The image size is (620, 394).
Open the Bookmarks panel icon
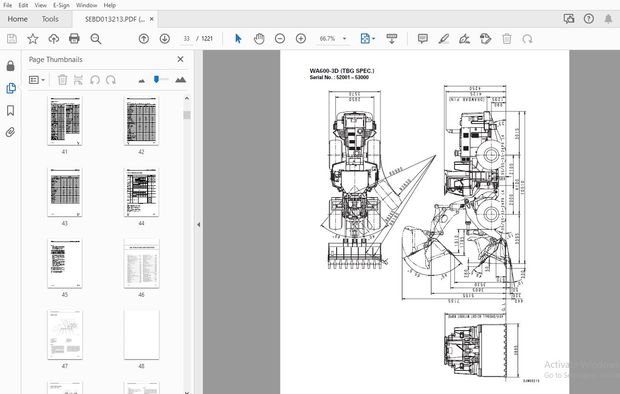click(x=11, y=110)
